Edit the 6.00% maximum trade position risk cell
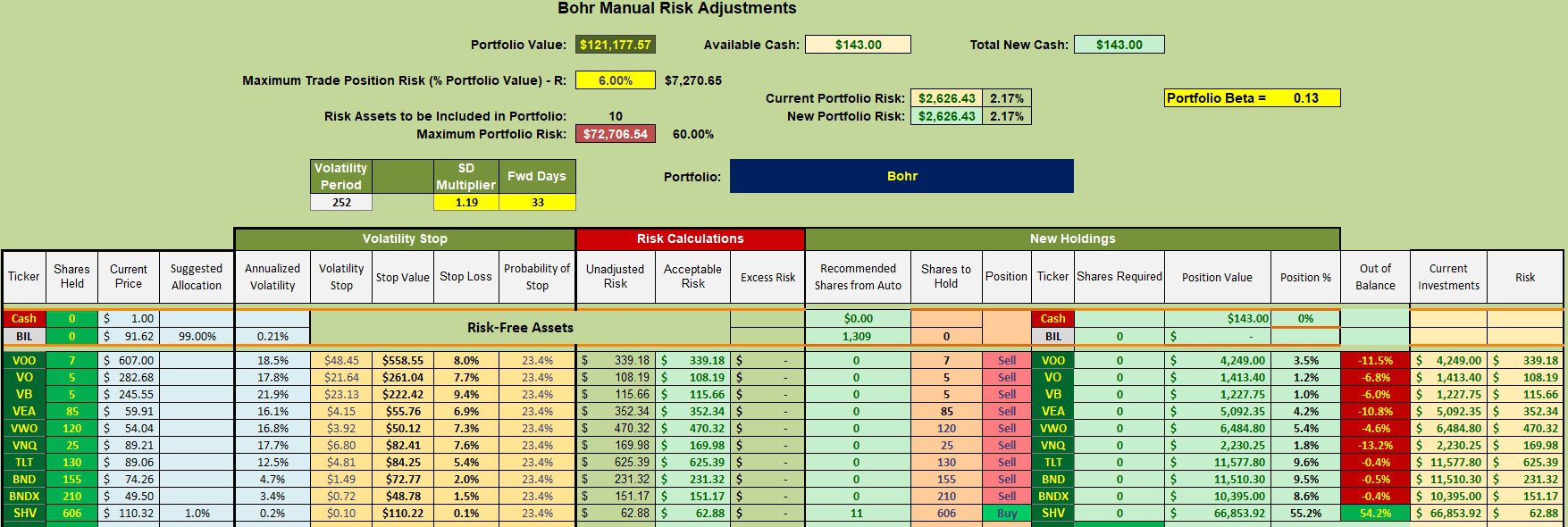Screen dimensions: 1568x527 616,80
